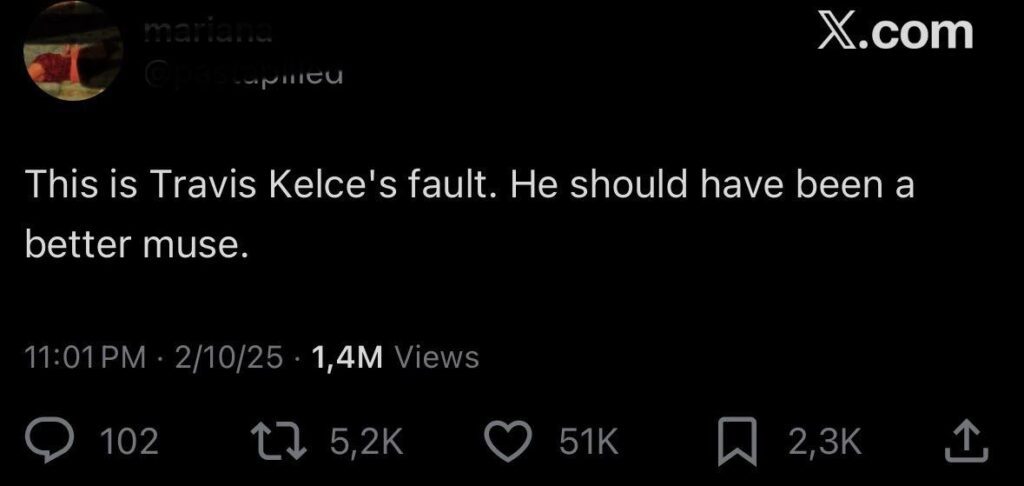Click the 2/10/25 date link

[x=228, y=356]
